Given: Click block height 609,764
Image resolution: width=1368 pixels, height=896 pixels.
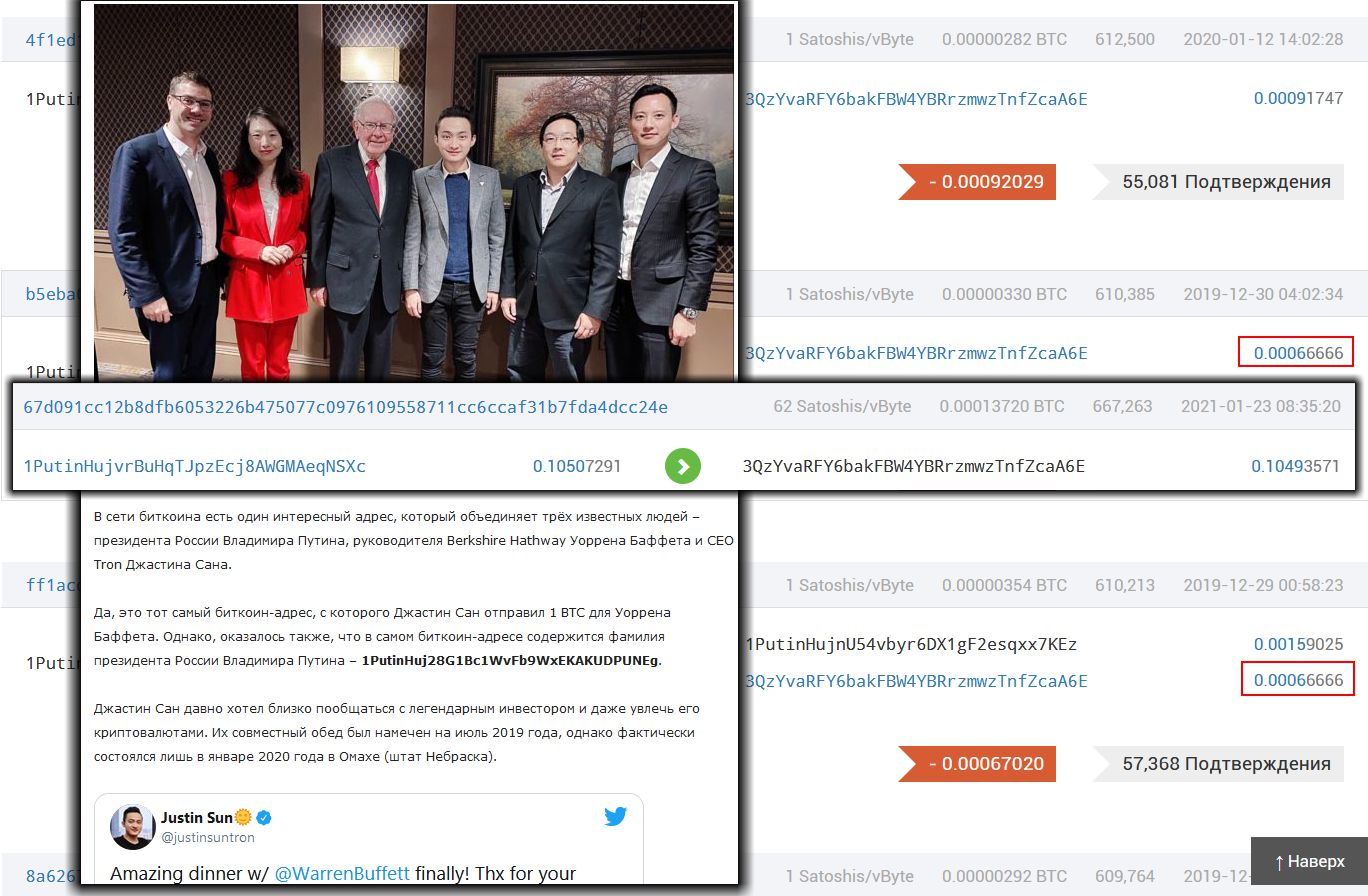Looking at the screenshot, I should point(1125,877).
